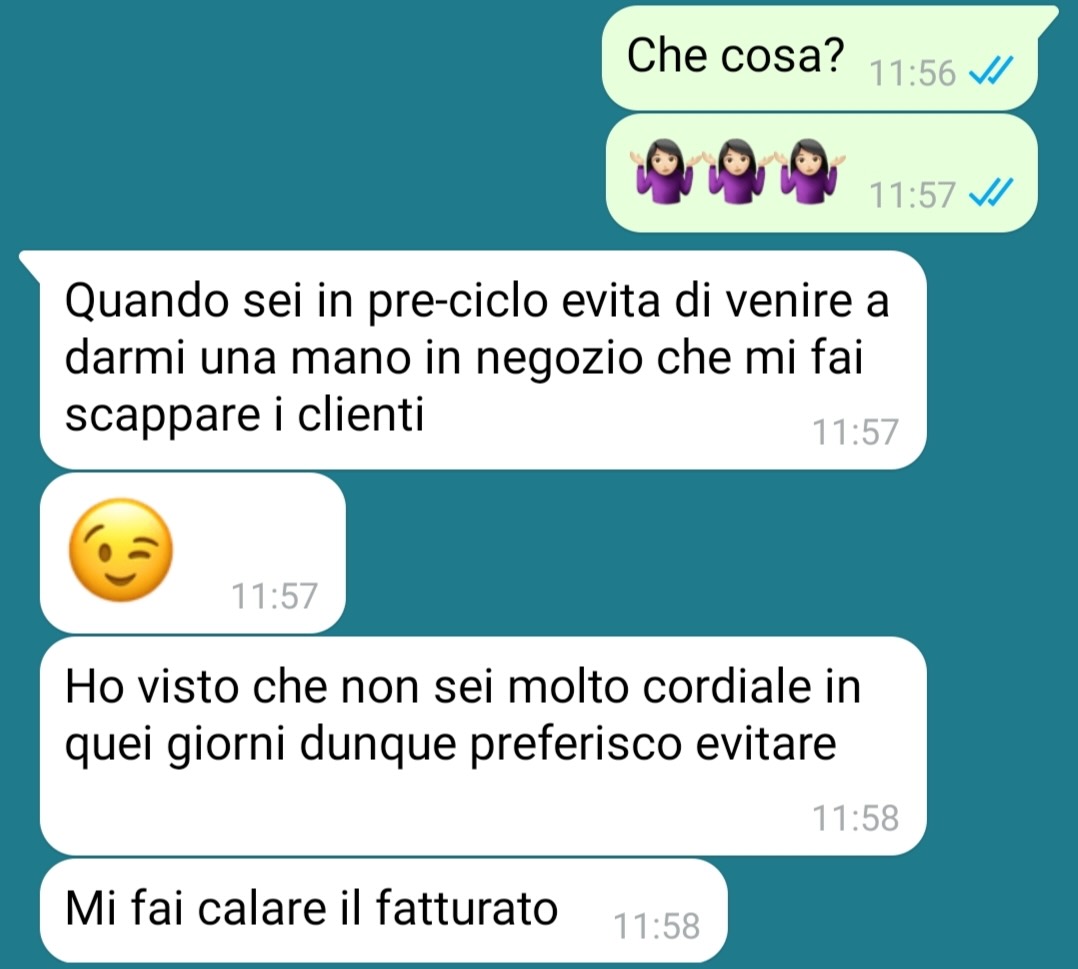Image resolution: width=1078 pixels, height=969 pixels.
Task: Tap the word 'clienti' in received message
Action: pos(361,415)
